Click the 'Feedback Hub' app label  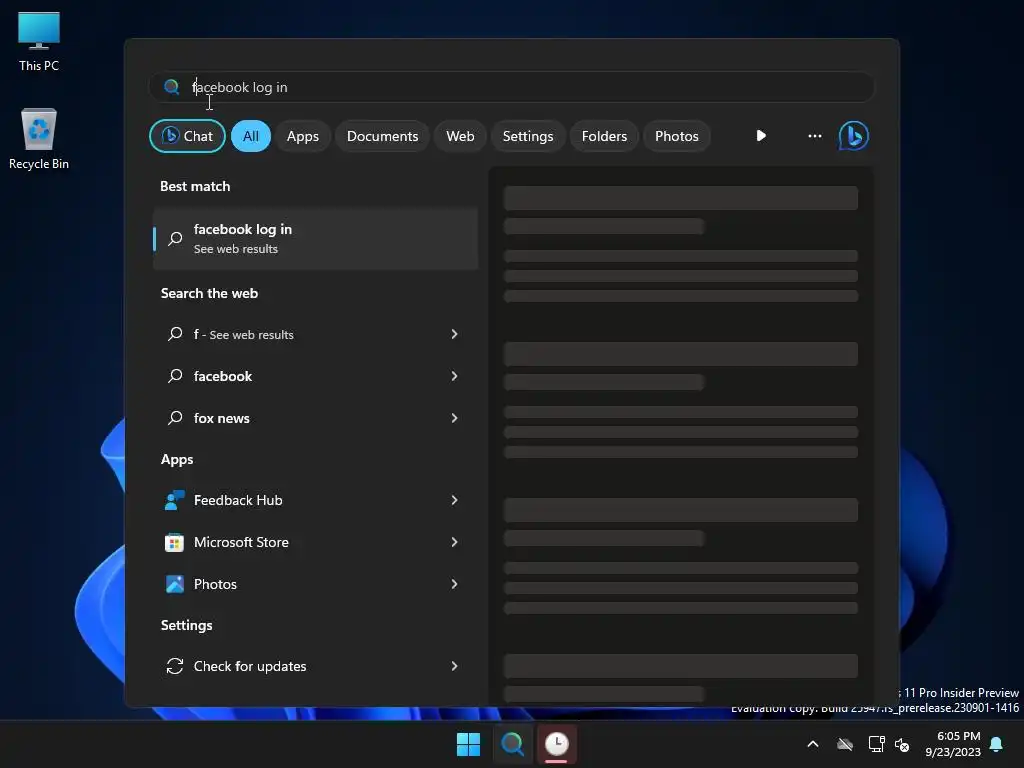click(238, 500)
